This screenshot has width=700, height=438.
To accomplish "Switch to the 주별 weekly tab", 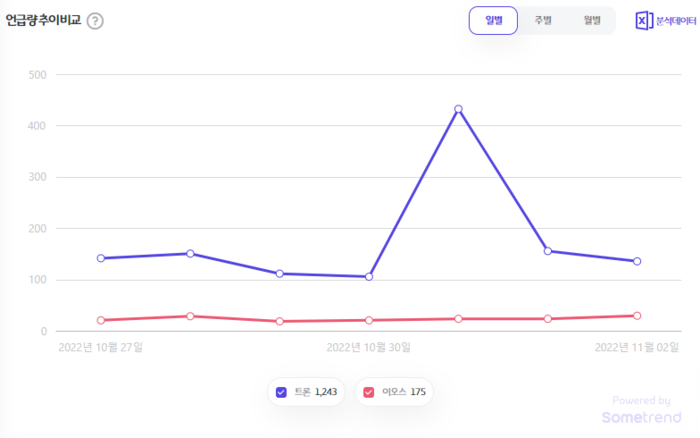I will [x=542, y=20].
